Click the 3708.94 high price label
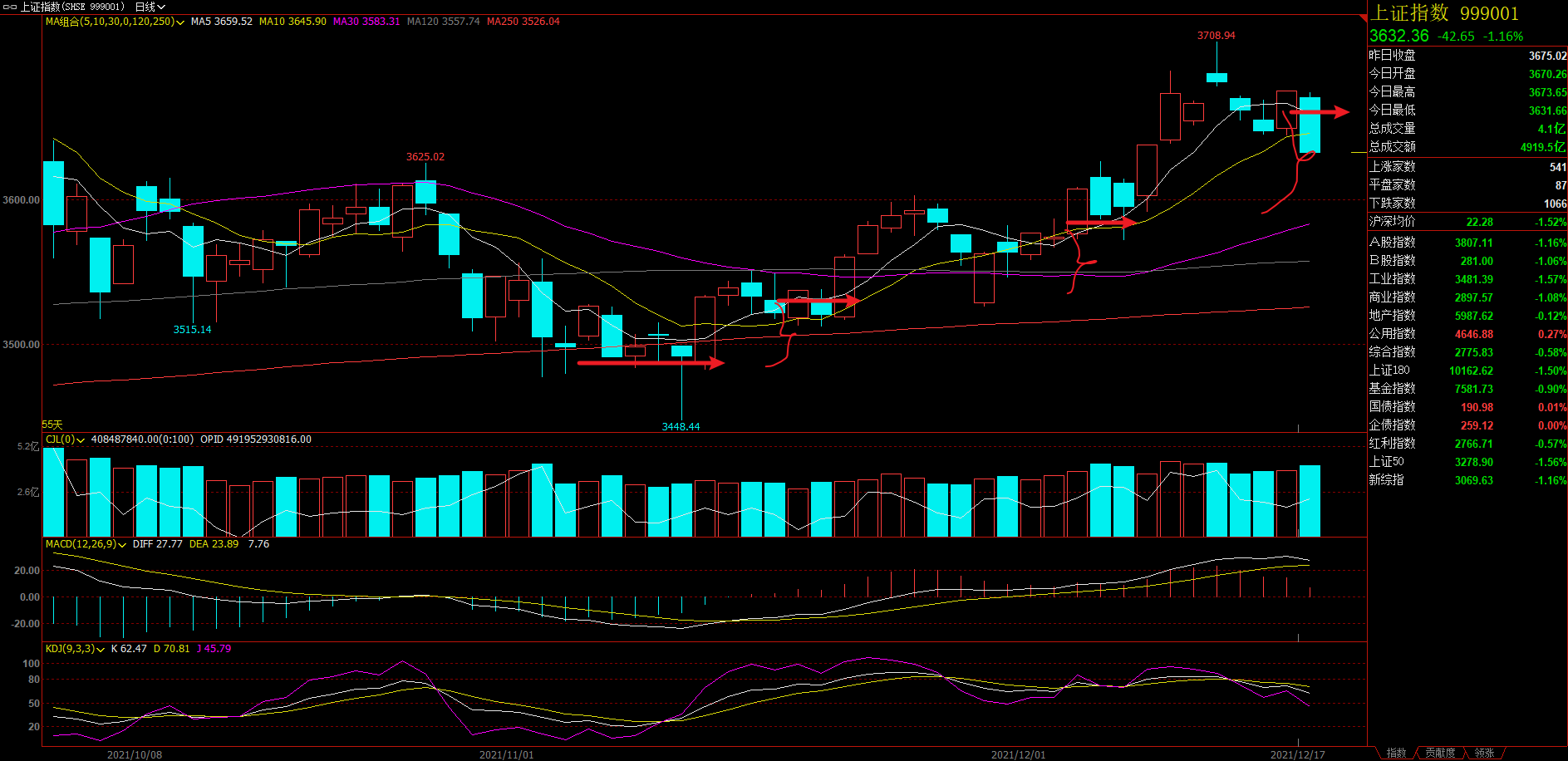Viewport: 1568px width, 761px height. point(1216,36)
